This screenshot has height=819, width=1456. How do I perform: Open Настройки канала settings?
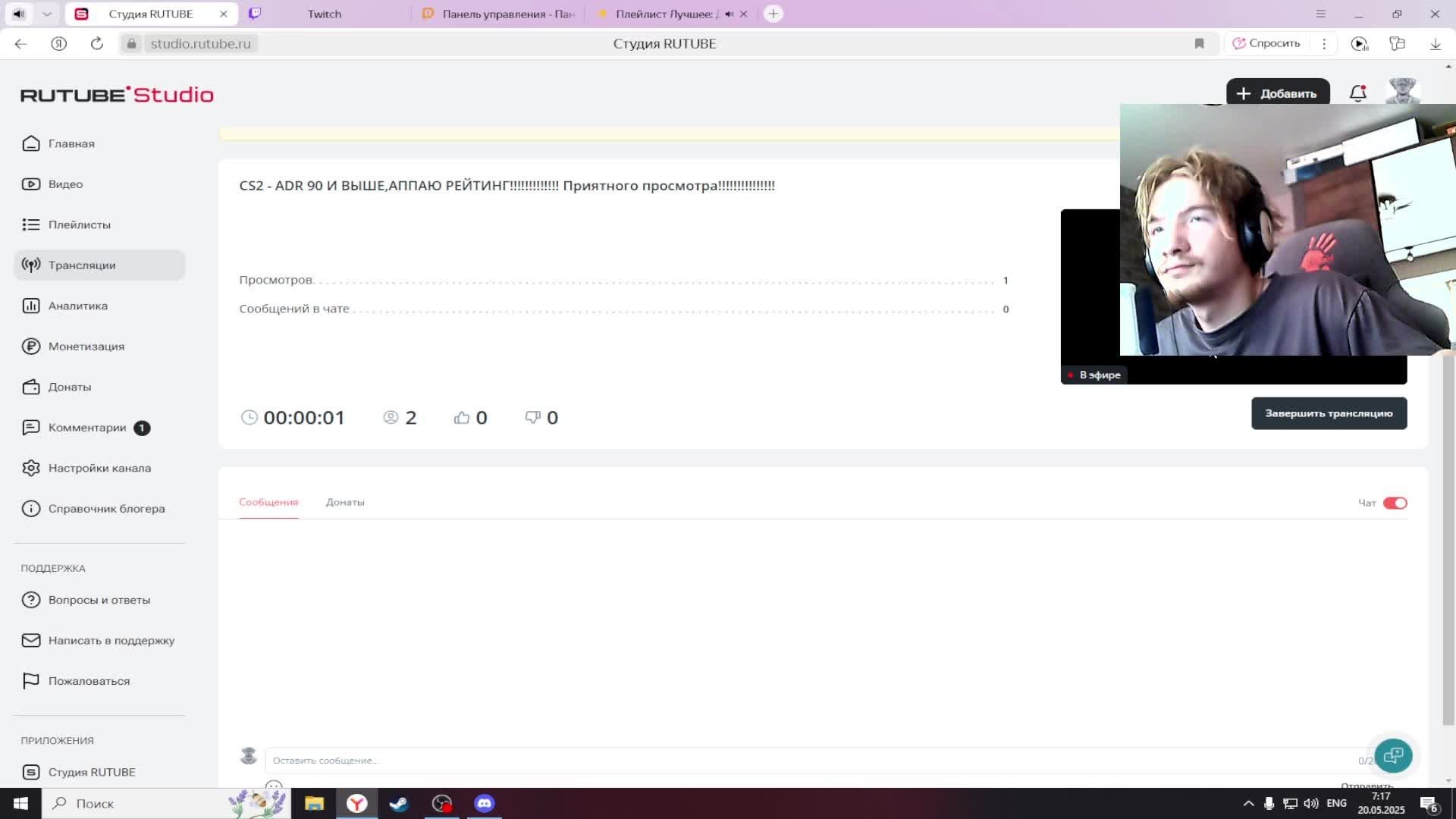(x=99, y=468)
